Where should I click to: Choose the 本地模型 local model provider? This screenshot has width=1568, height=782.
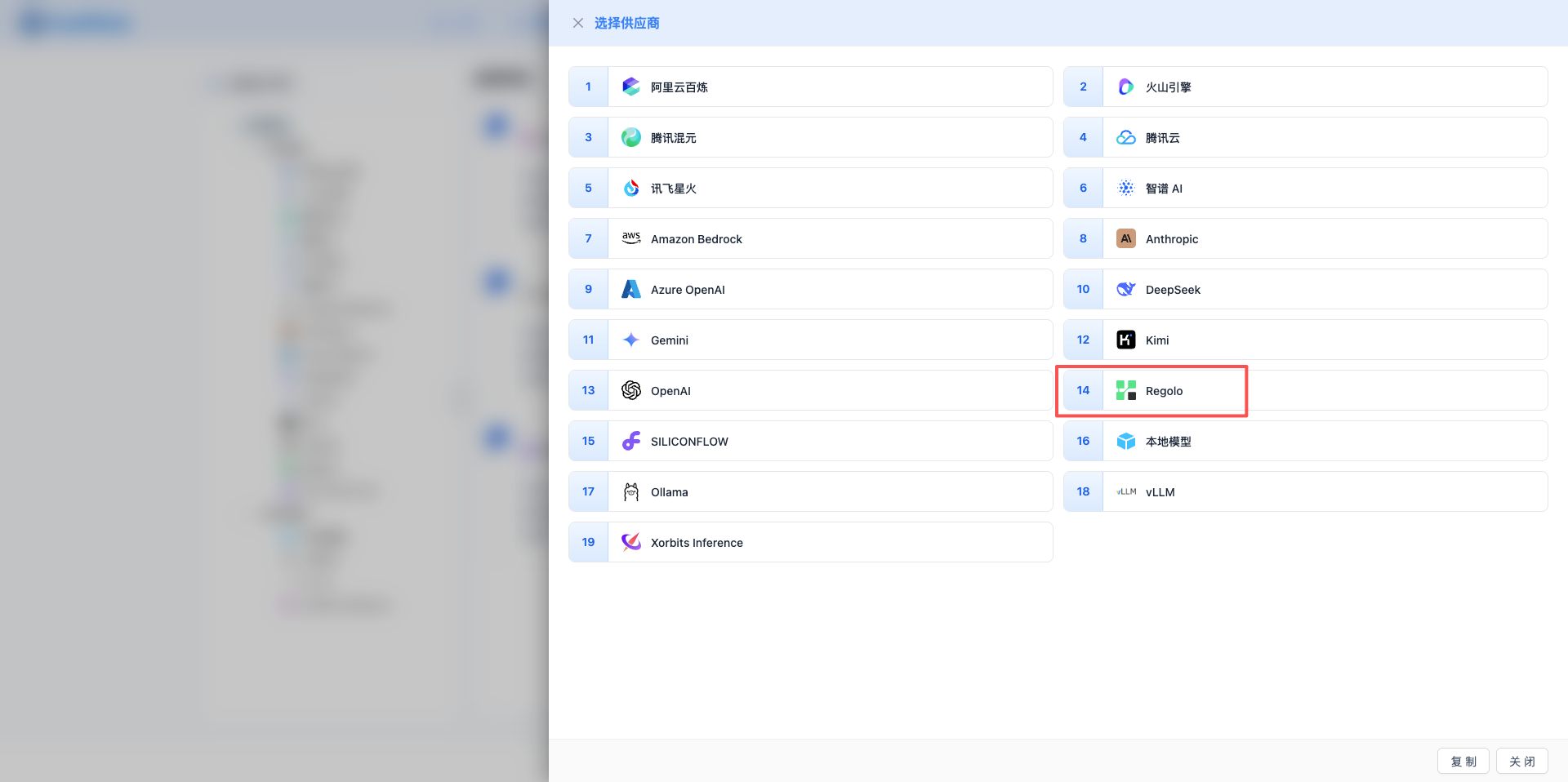click(x=1168, y=442)
